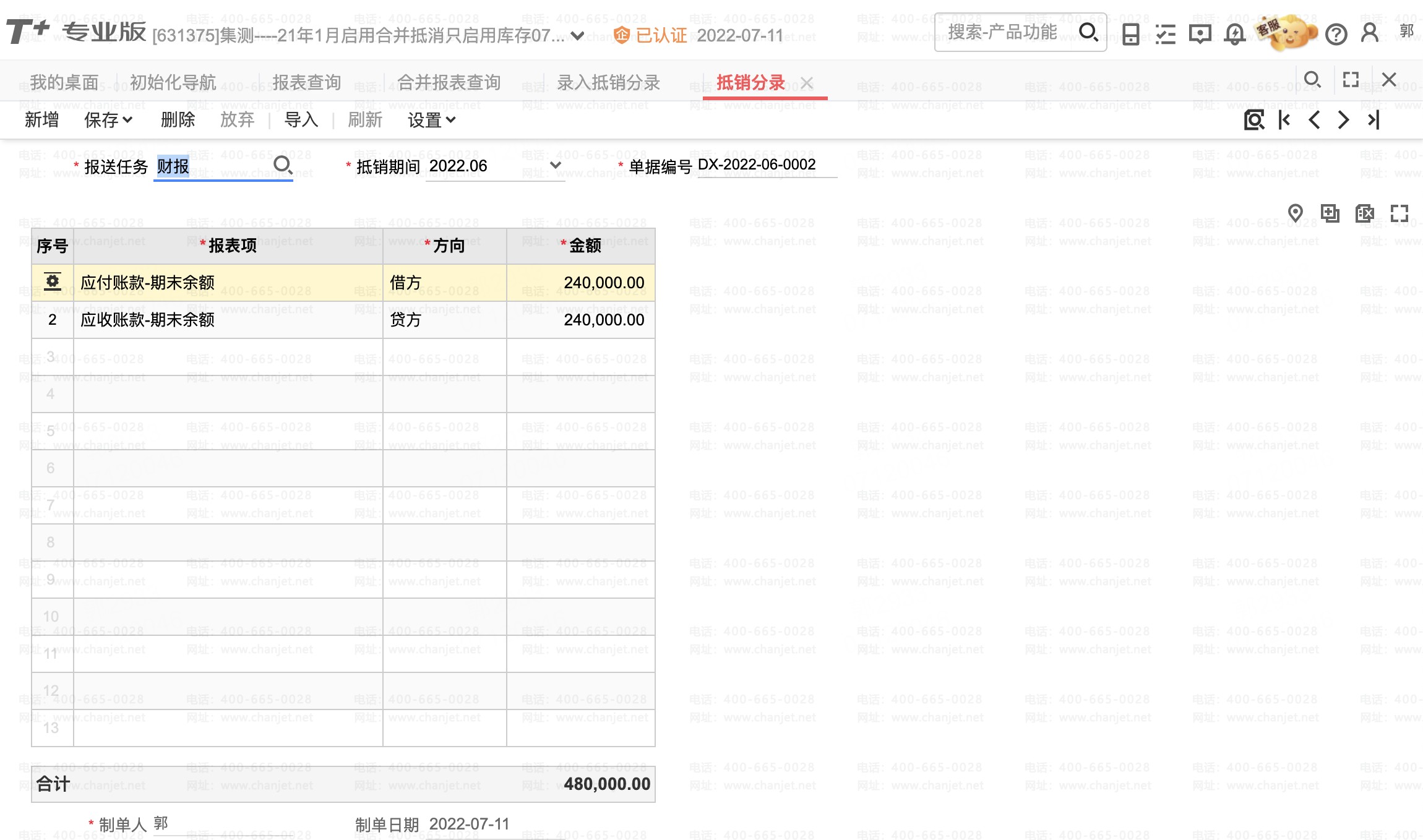The image size is (1423, 840).
Task: Click the row settings gear in first row
Action: tap(53, 282)
